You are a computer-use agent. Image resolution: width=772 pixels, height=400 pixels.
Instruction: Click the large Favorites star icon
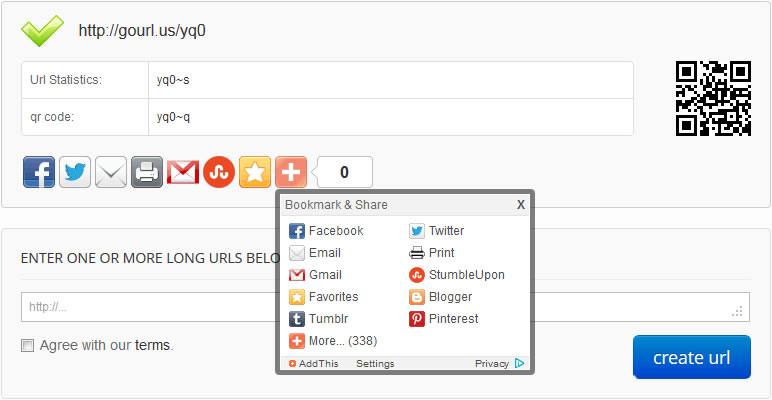point(255,172)
